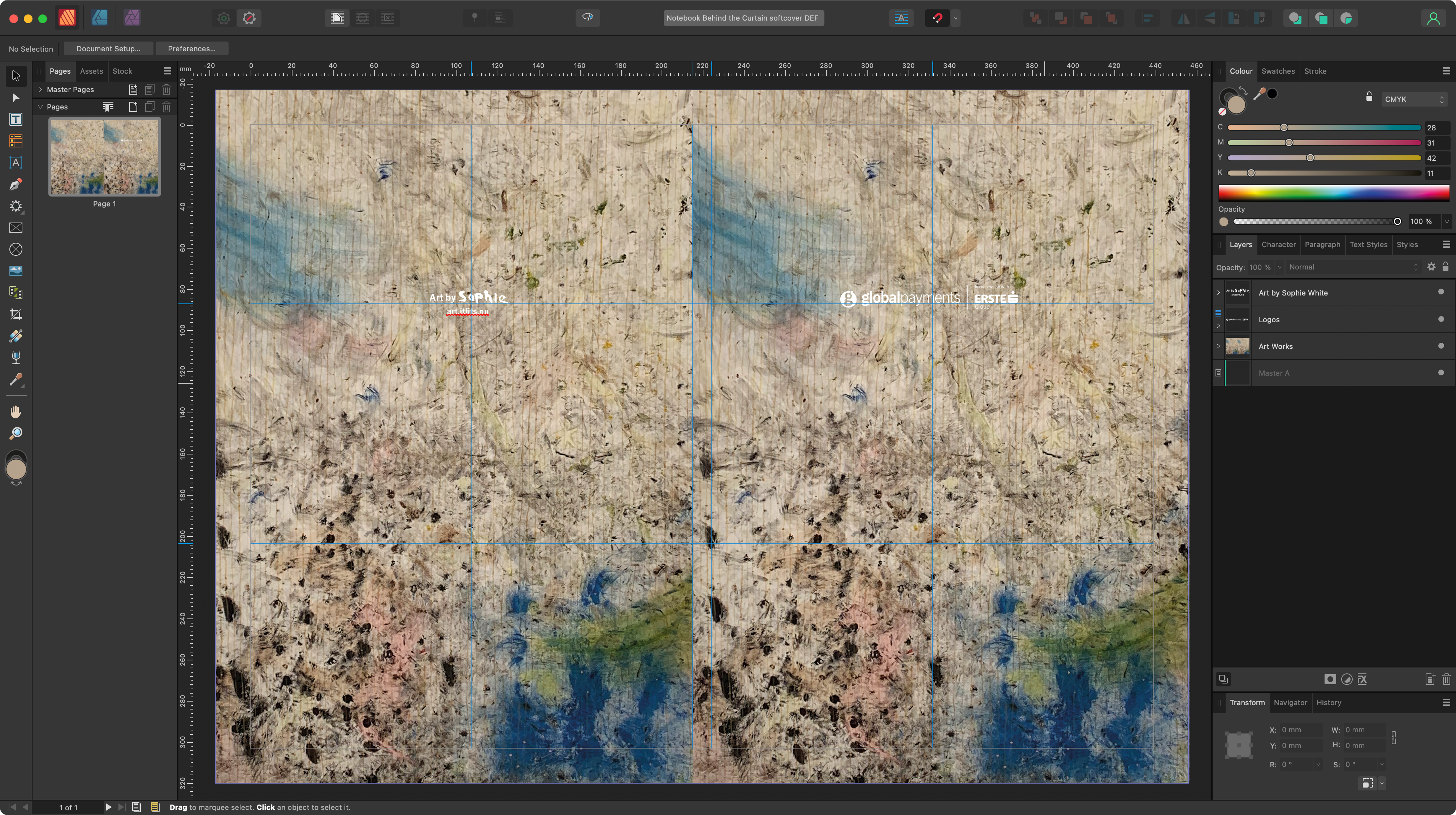The image size is (1456, 815).
Task: Toggle layer lock in Layers panel
Action: (1445, 266)
